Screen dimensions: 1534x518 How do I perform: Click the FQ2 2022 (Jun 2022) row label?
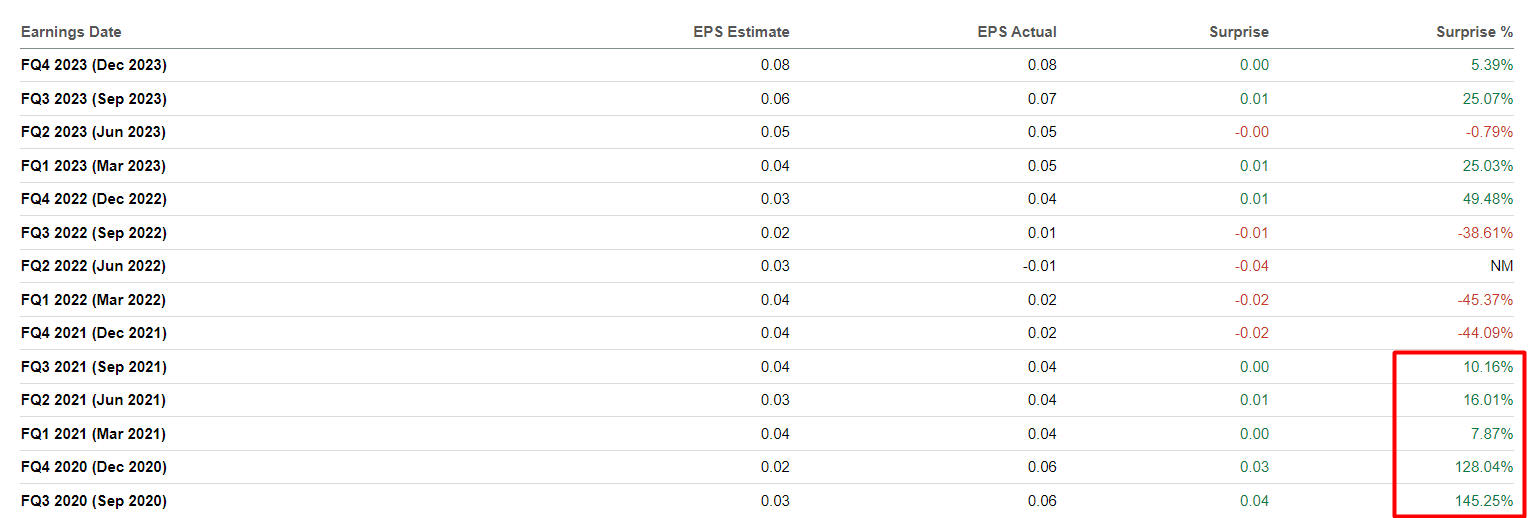(x=93, y=266)
